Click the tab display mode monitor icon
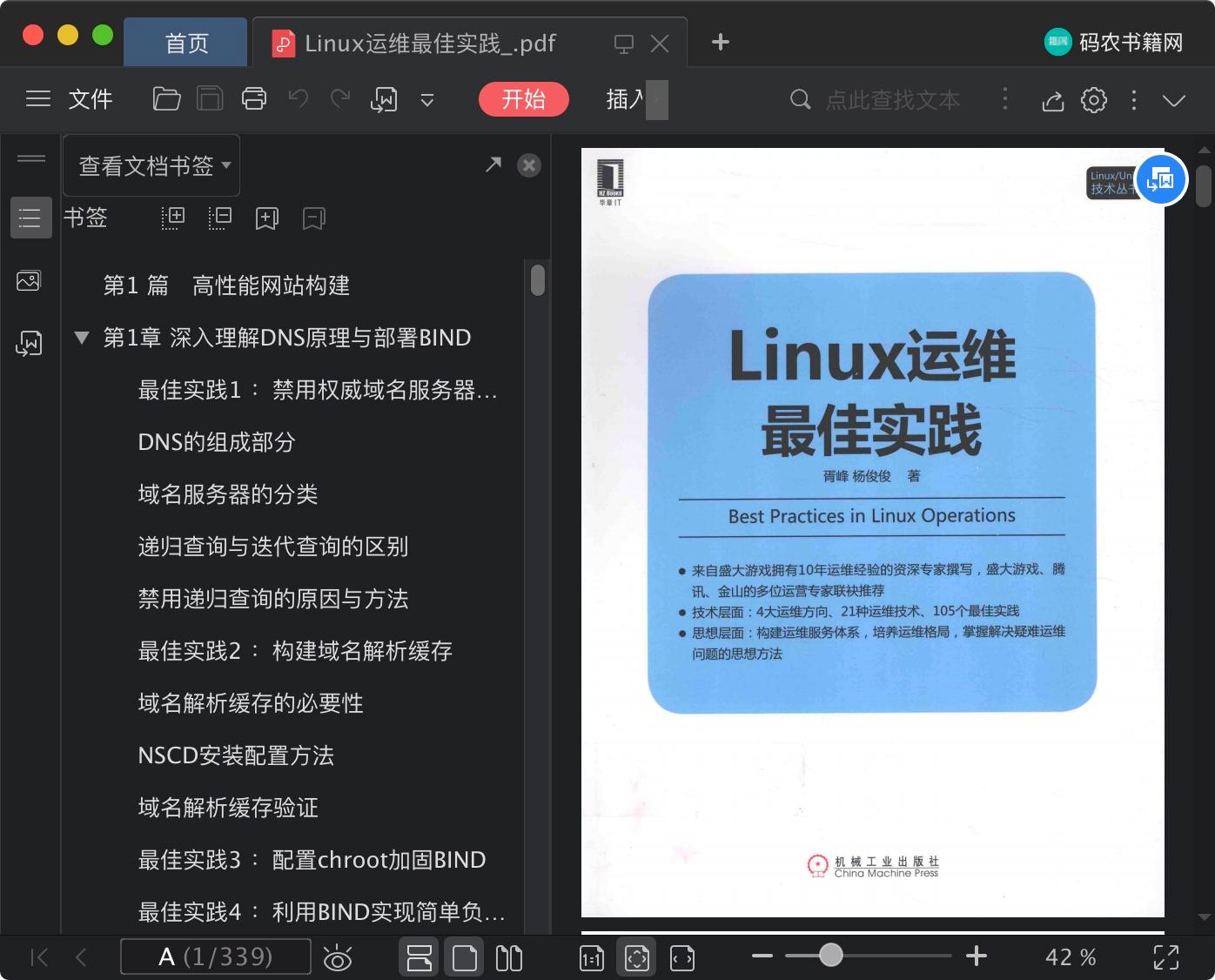The height and width of the screenshot is (980, 1215). pos(623,44)
